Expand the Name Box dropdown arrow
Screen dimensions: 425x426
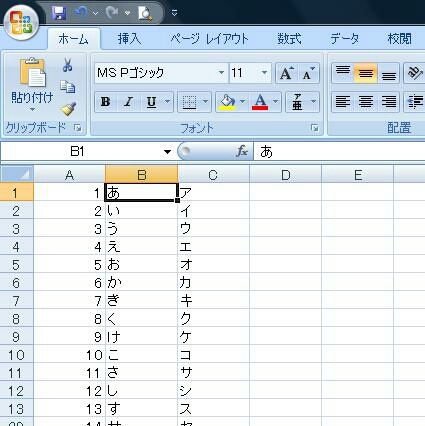(x=167, y=152)
